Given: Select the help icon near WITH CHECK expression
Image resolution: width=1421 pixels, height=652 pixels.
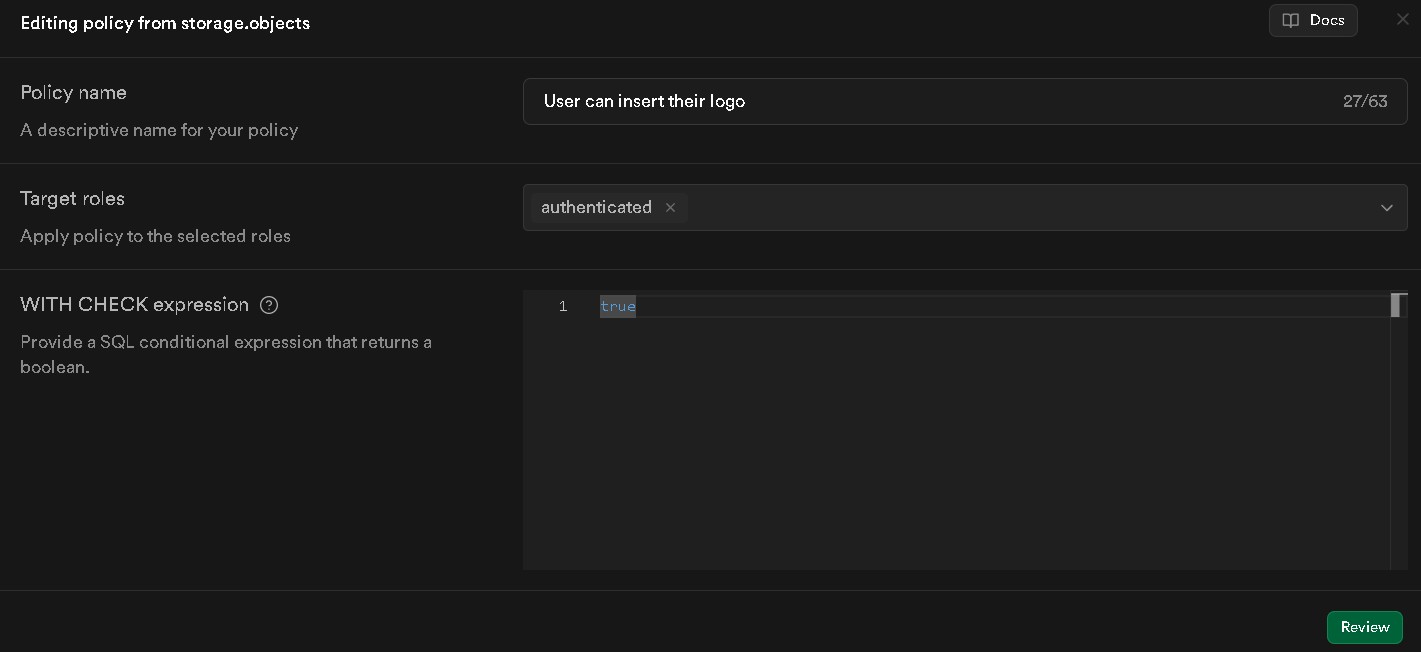Looking at the screenshot, I should click(268, 305).
